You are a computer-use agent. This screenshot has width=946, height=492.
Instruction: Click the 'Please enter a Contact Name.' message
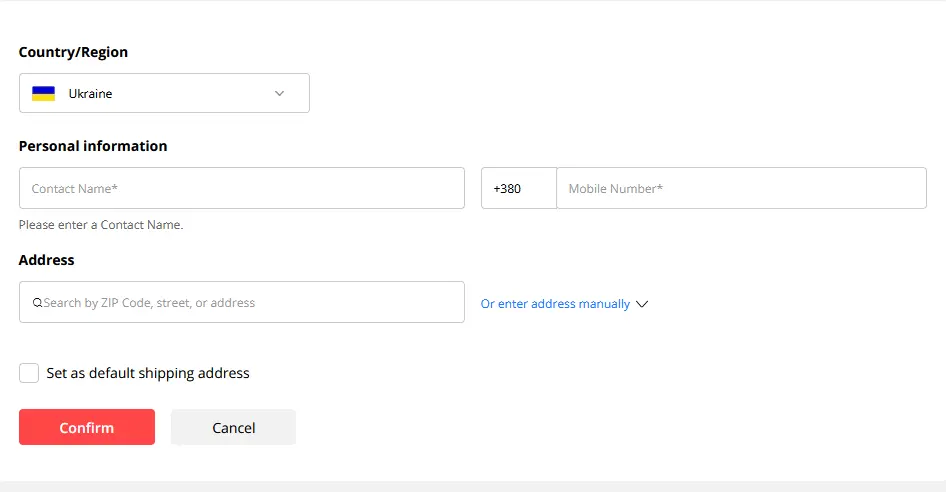101,225
